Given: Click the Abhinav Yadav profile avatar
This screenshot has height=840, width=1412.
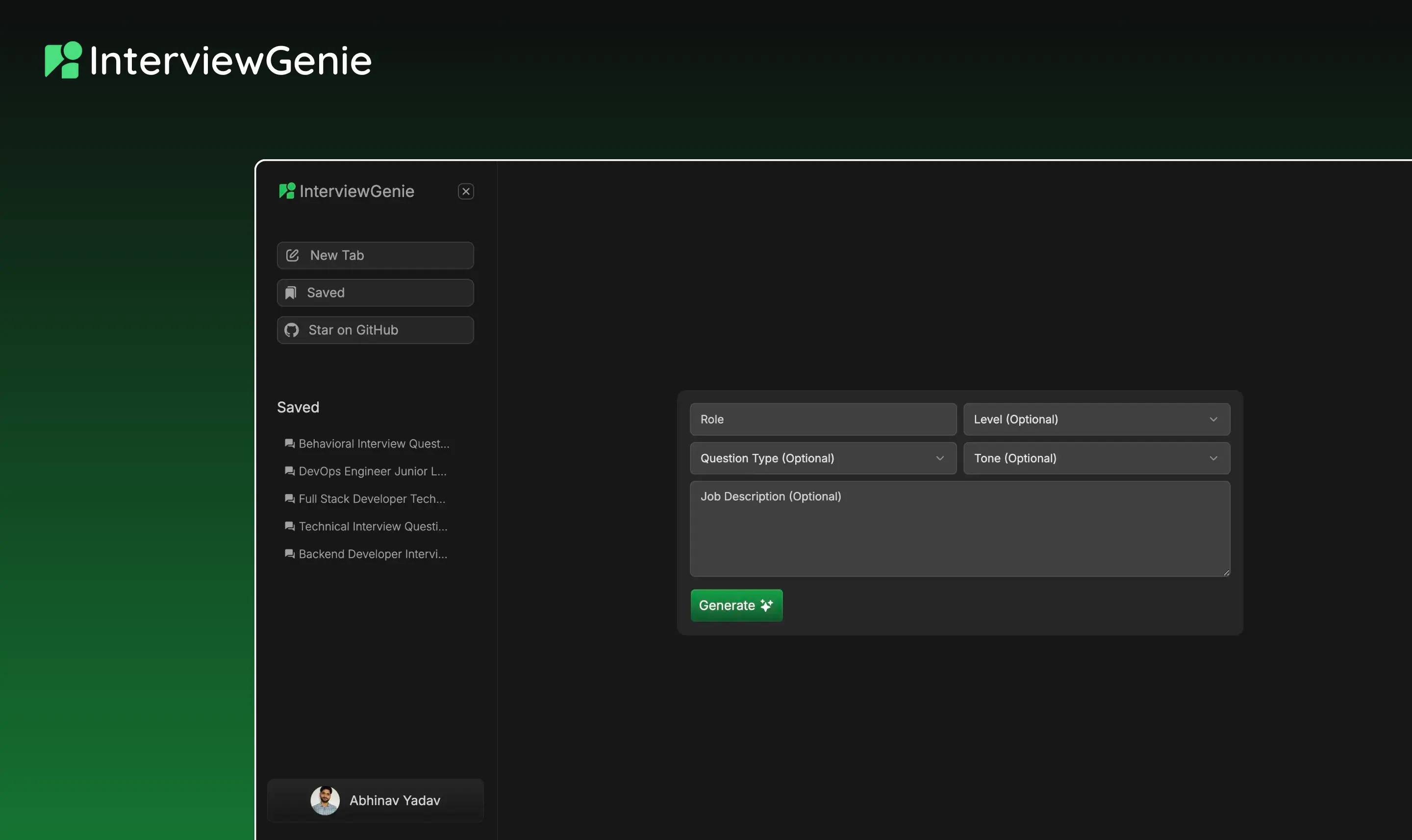Looking at the screenshot, I should coord(325,800).
